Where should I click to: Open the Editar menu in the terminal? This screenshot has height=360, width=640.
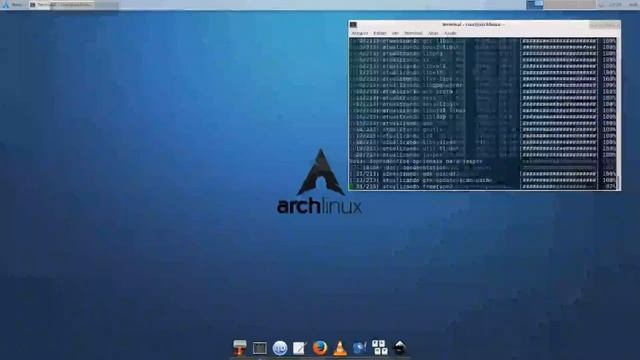(x=380, y=33)
